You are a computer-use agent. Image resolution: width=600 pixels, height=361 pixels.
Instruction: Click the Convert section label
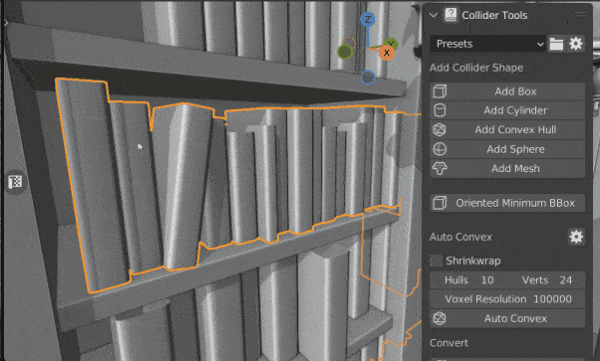449,343
